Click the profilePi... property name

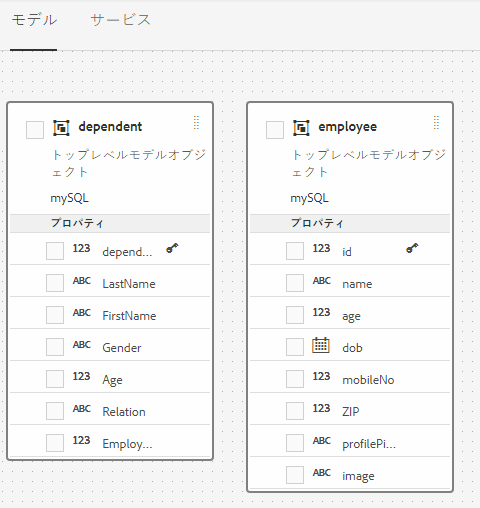coord(369,444)
